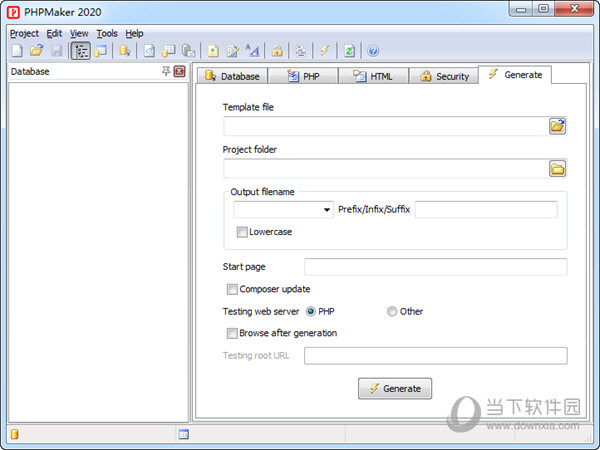This screenshot has height=450, width=600.
Task: Click the yellow page toolbar icon
Action: pyautogui.click(x=213, y=51)
